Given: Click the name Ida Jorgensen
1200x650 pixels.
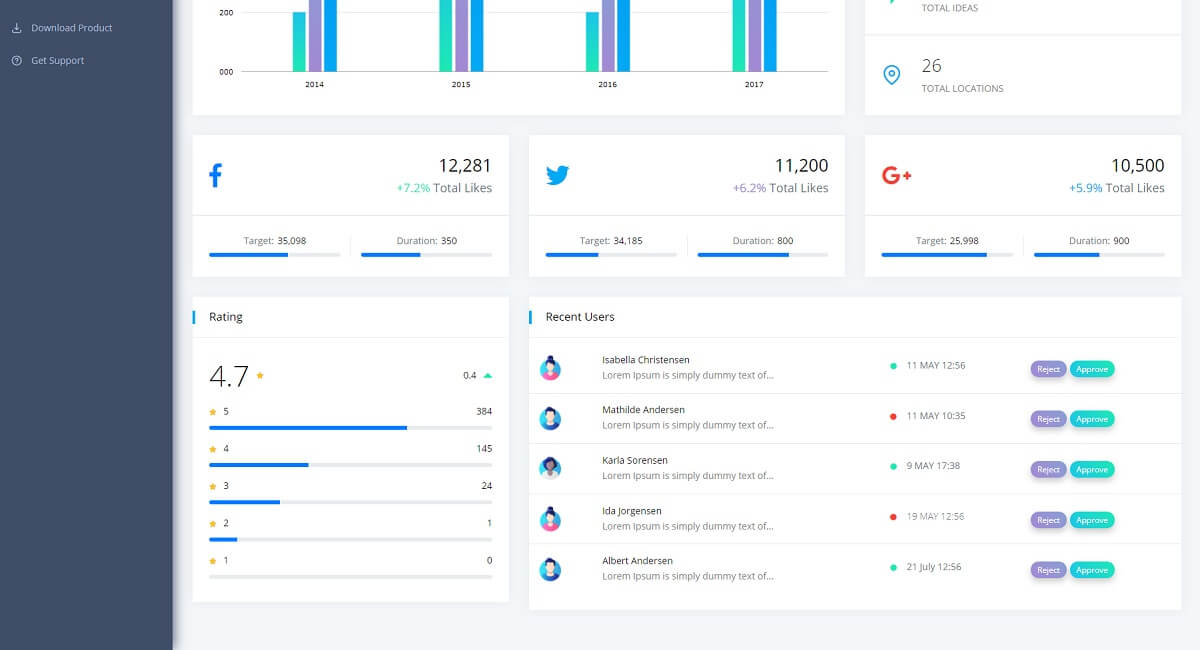Looking at the screenshot, I should [x=632, y=511].
